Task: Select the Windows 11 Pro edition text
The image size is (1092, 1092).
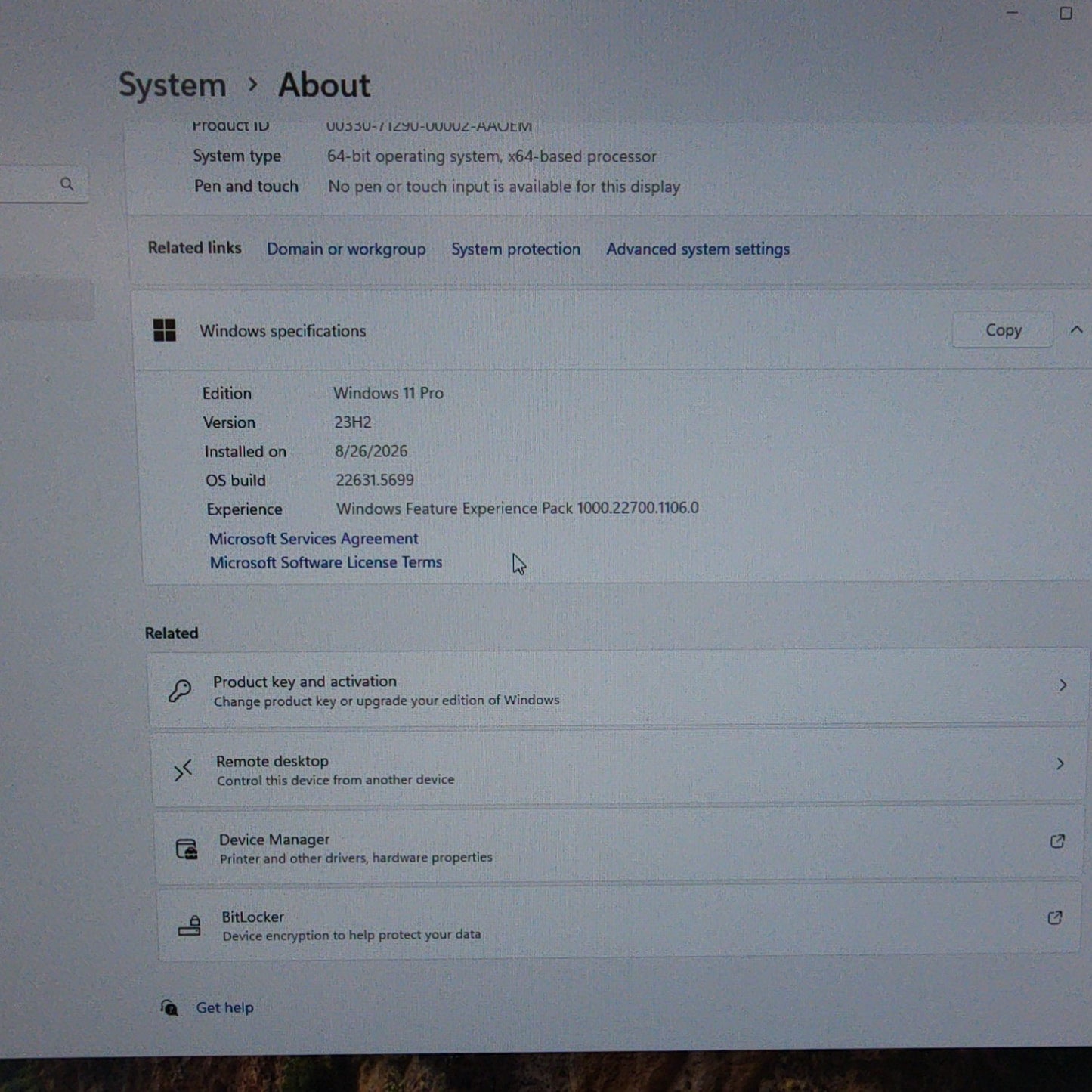Action: [388, 393]
